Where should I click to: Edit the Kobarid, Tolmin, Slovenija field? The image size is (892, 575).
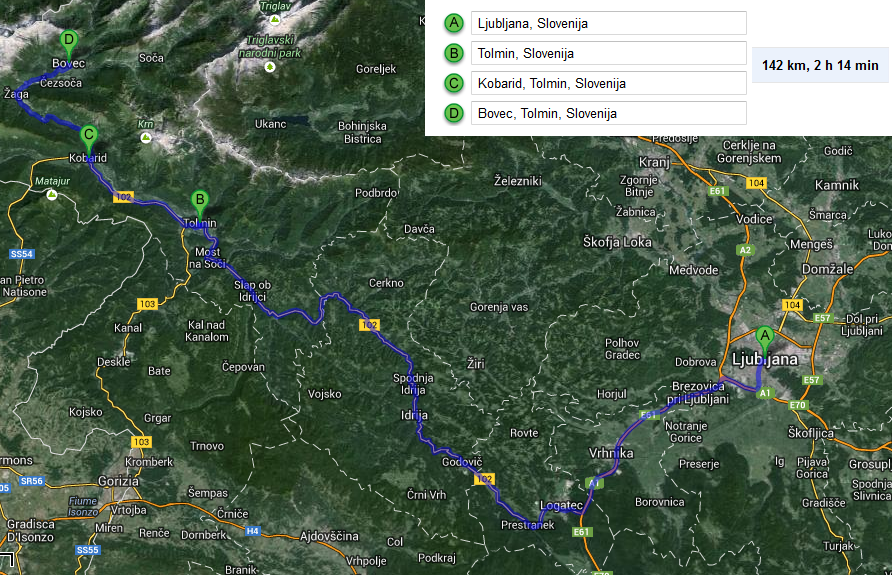click(x=610, y=83)
